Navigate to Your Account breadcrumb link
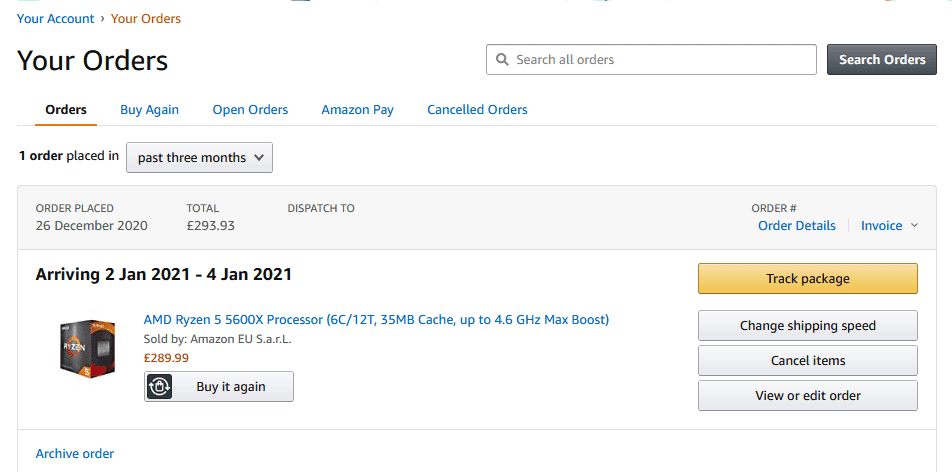Image resolution: width=952 pixels, height=472 pixels. pyautogui.click(x=56, y=19)
